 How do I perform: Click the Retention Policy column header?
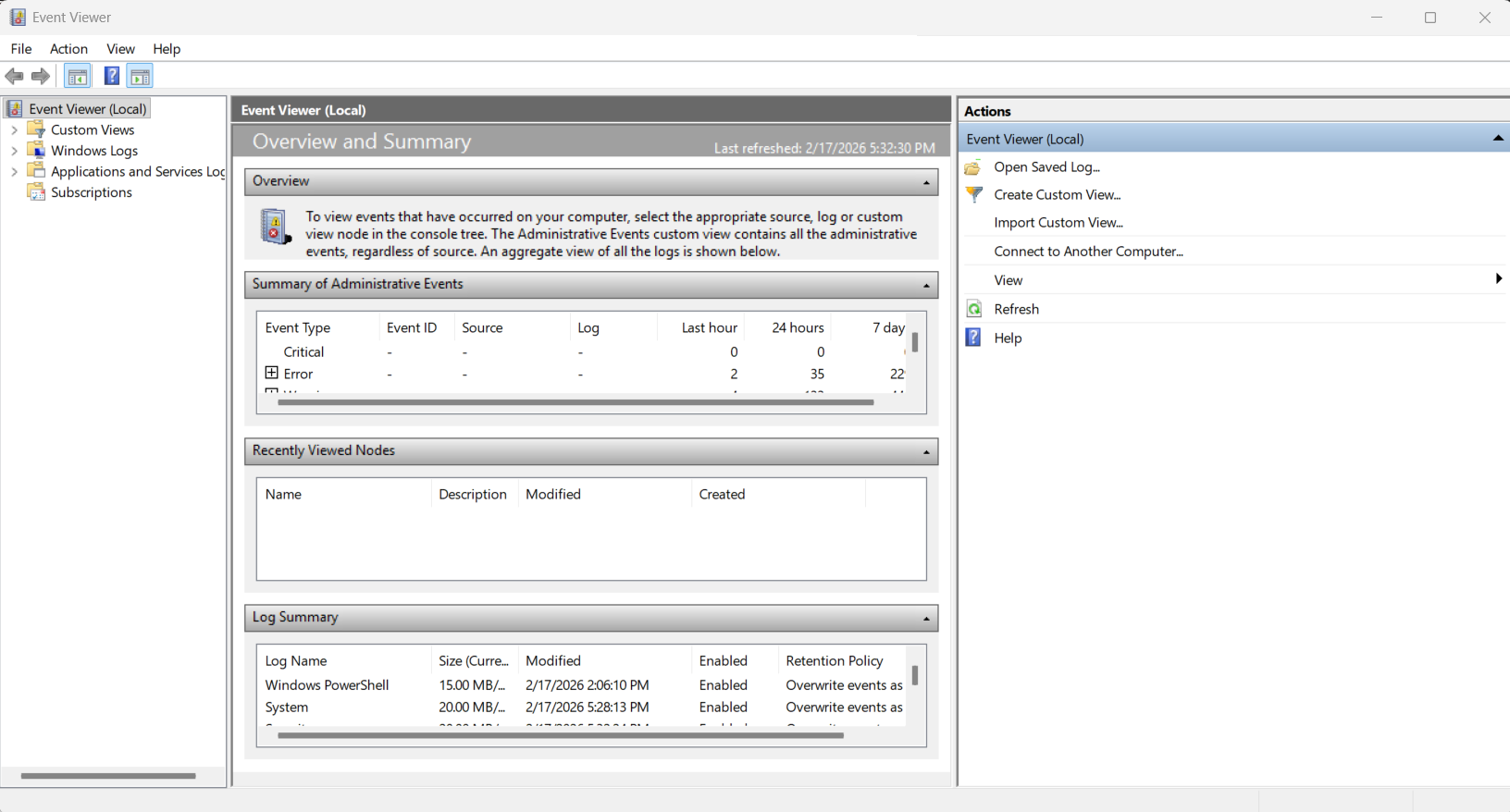(835, 660)
